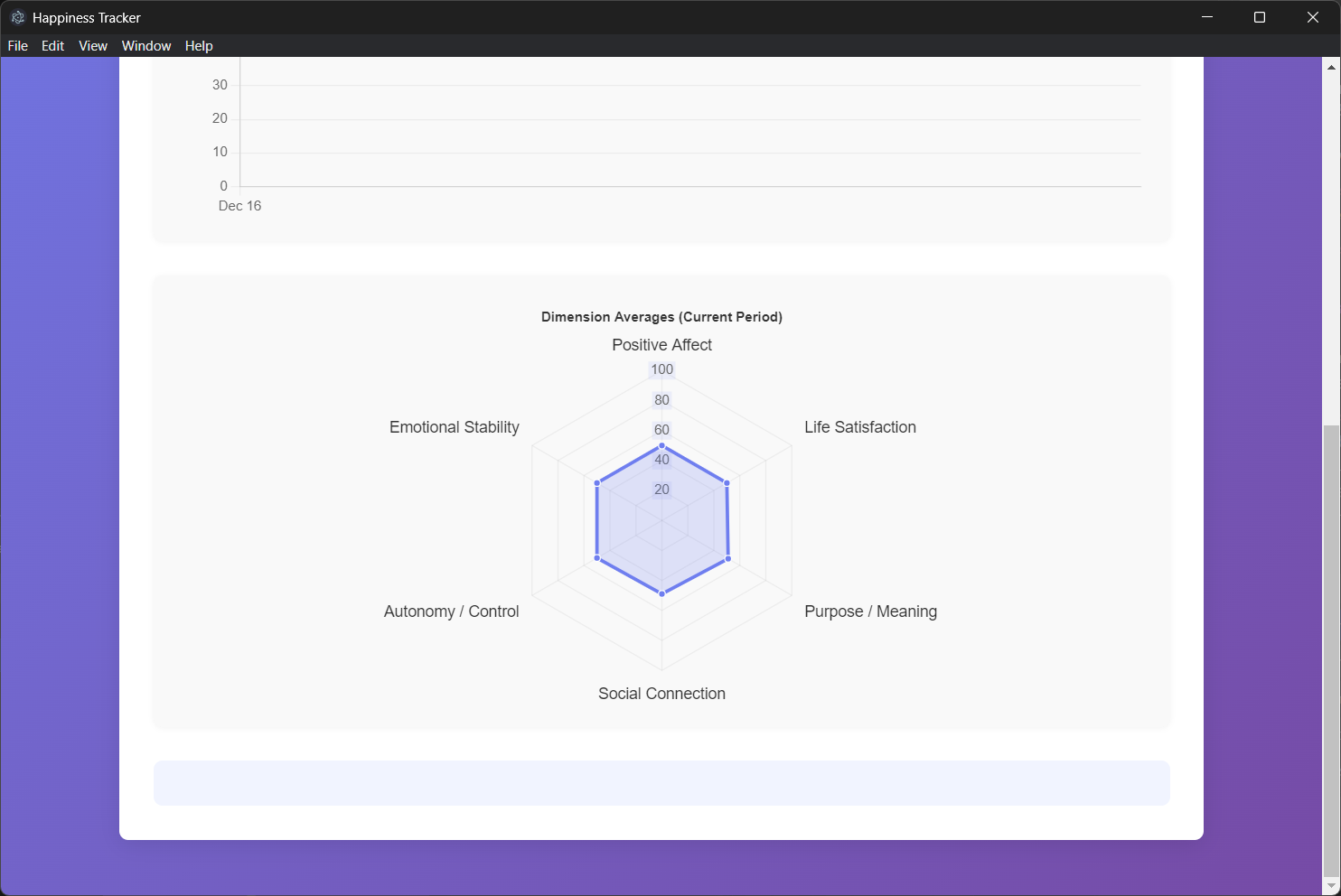The height and width of the screenshot is (896, 1341).
Task: Close the Happiness Tracker window
Action: click(1313, 17)
